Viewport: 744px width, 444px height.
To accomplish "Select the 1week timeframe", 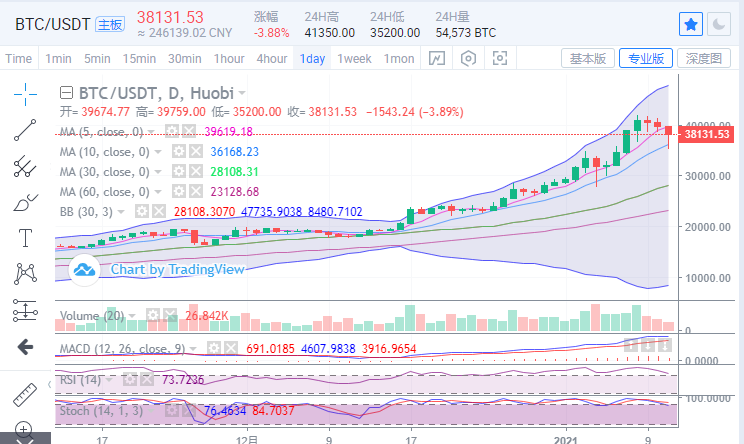I will [x=354, y=58].
